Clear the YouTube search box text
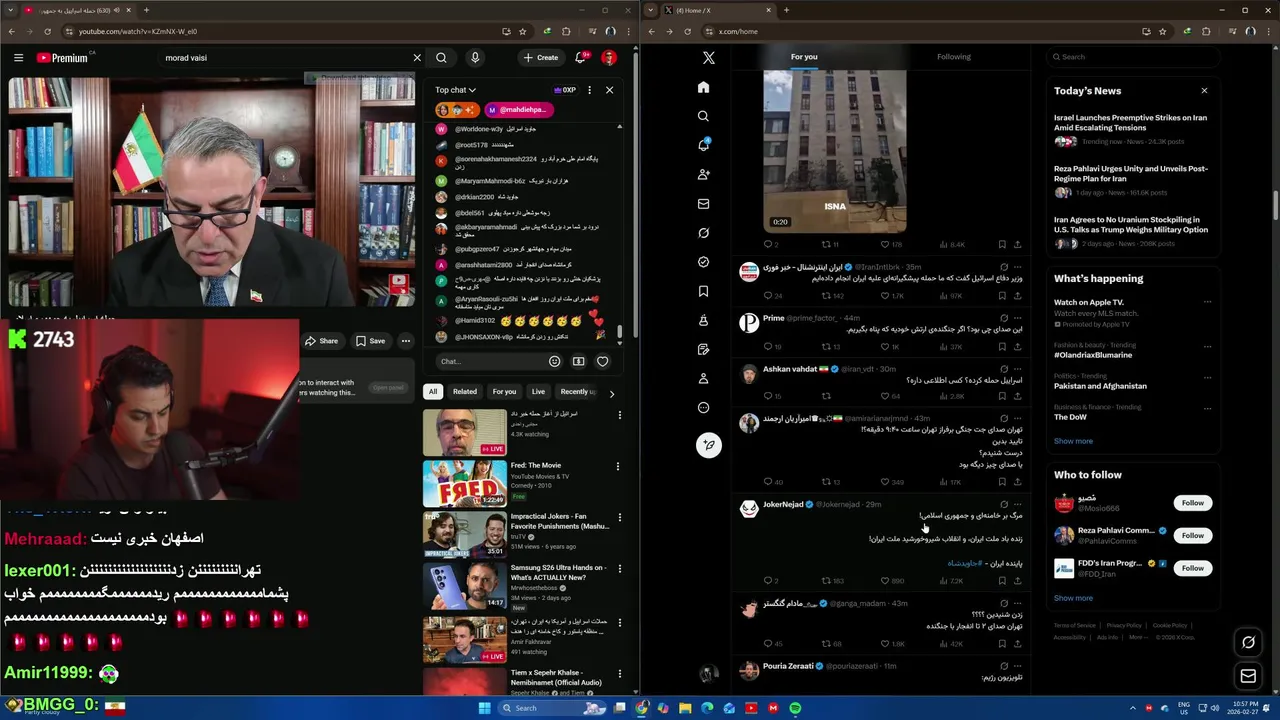This screenshot has height=720, width=1280. [417, 58]
